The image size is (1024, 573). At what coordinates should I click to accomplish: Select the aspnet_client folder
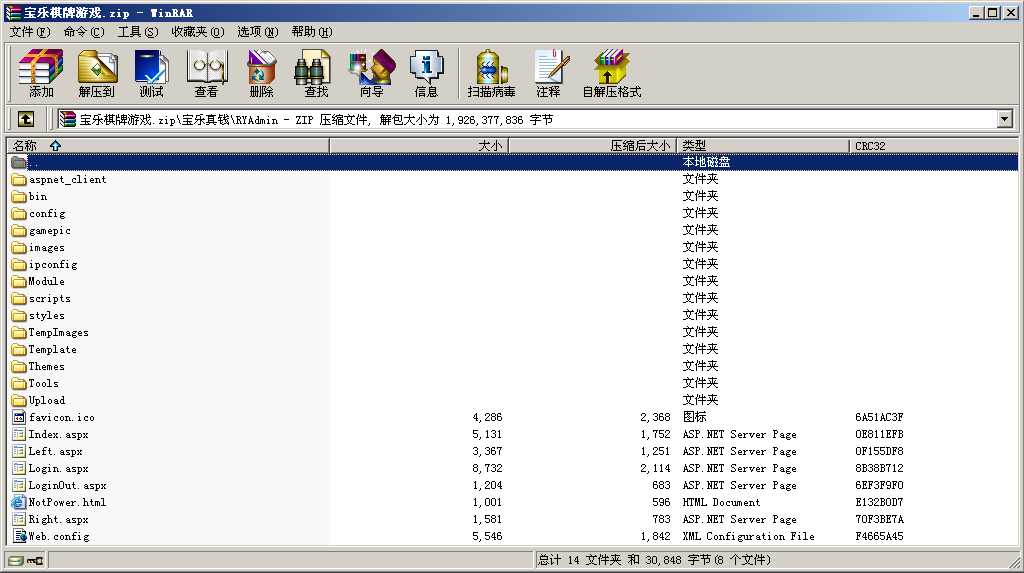pos(67,179)
